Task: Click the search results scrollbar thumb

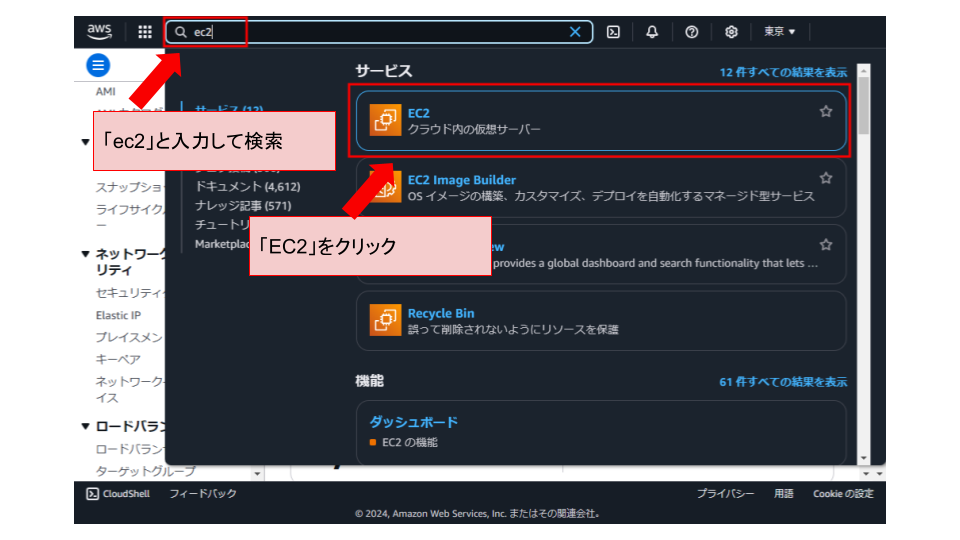Action: pos(864,105)
